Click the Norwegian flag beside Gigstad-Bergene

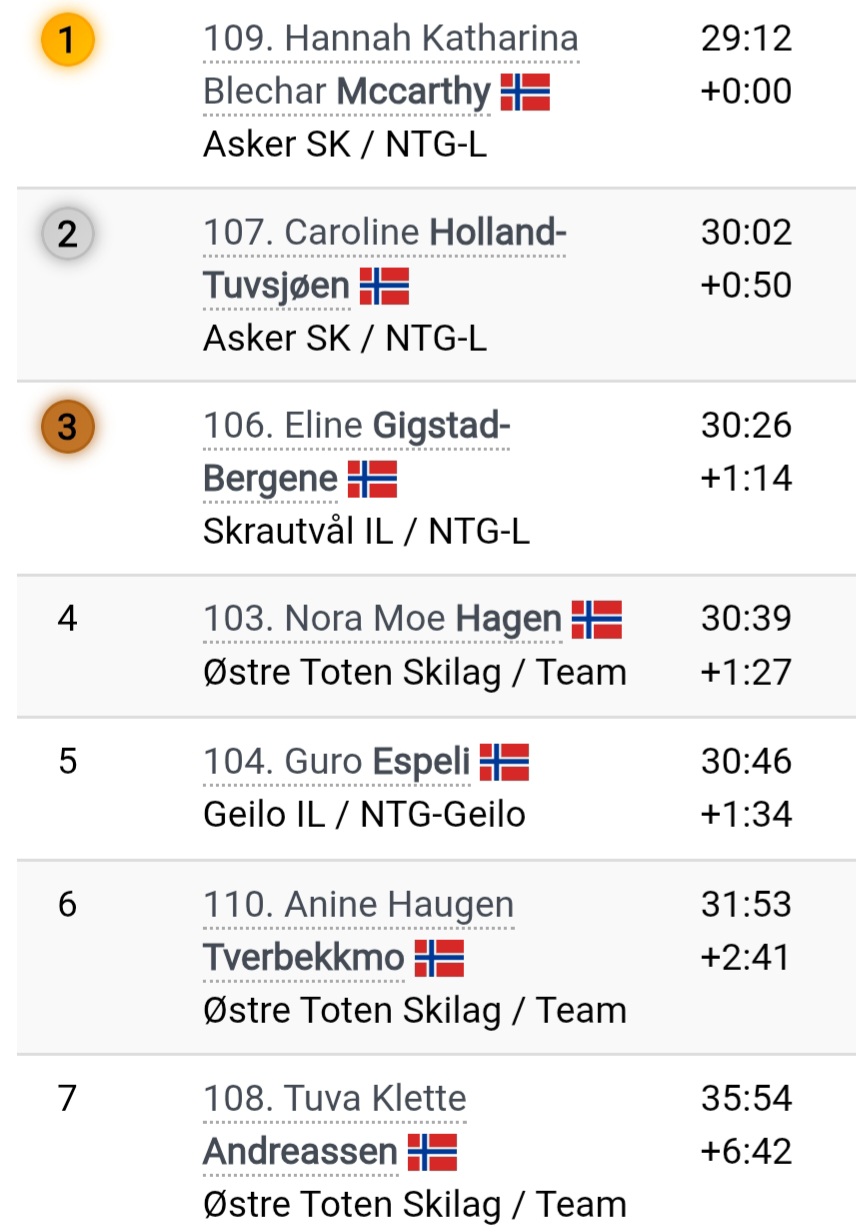(372, 480)
